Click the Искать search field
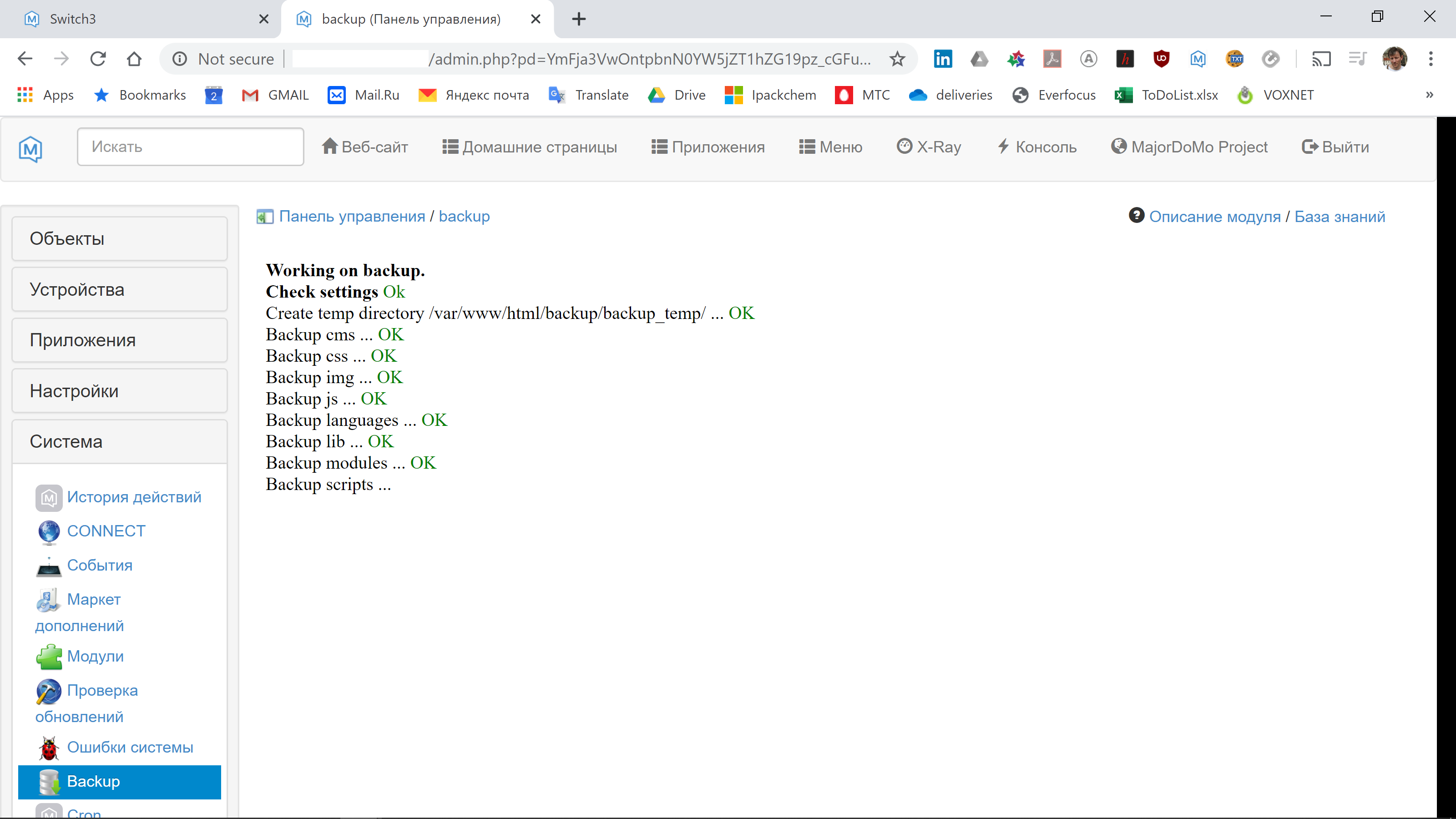This screenshot has height=819, width=1456. click(x=191, y=147)
